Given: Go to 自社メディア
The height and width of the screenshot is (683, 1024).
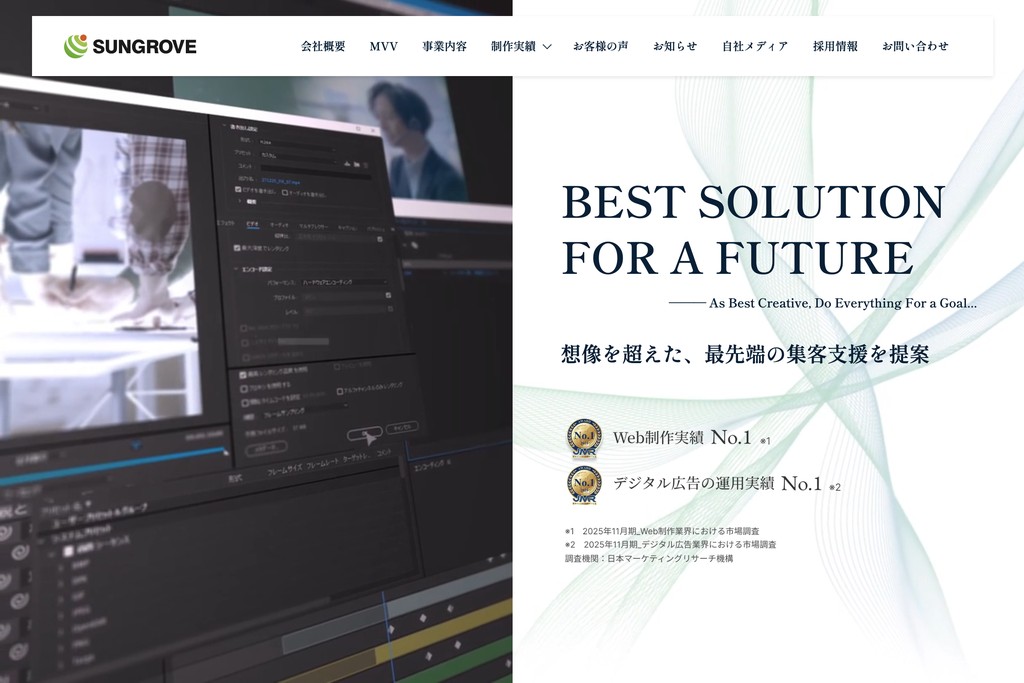Looking at the screenshot, I should pyautogui.click(x=755, y=46).
